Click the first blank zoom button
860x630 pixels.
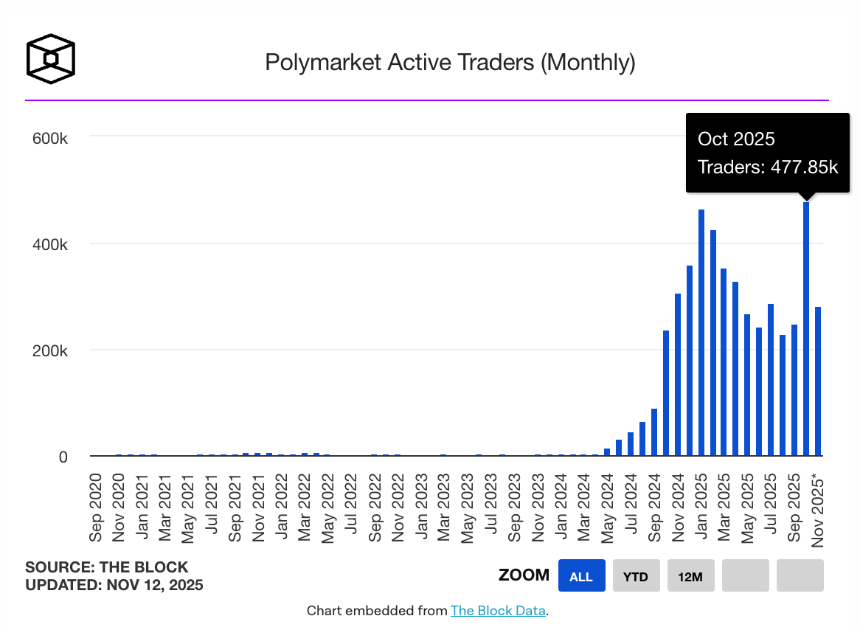click(x=744, y=575)
